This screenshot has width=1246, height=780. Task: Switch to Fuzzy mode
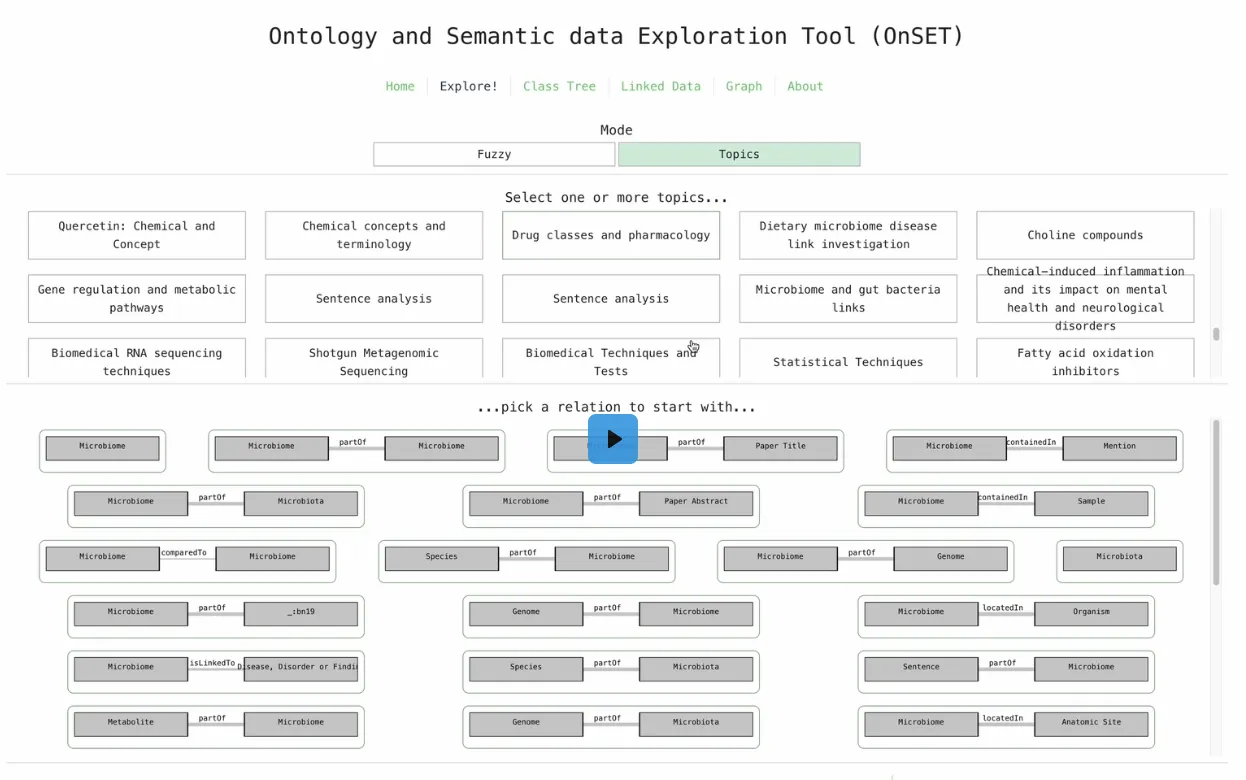tap(494, 154)
